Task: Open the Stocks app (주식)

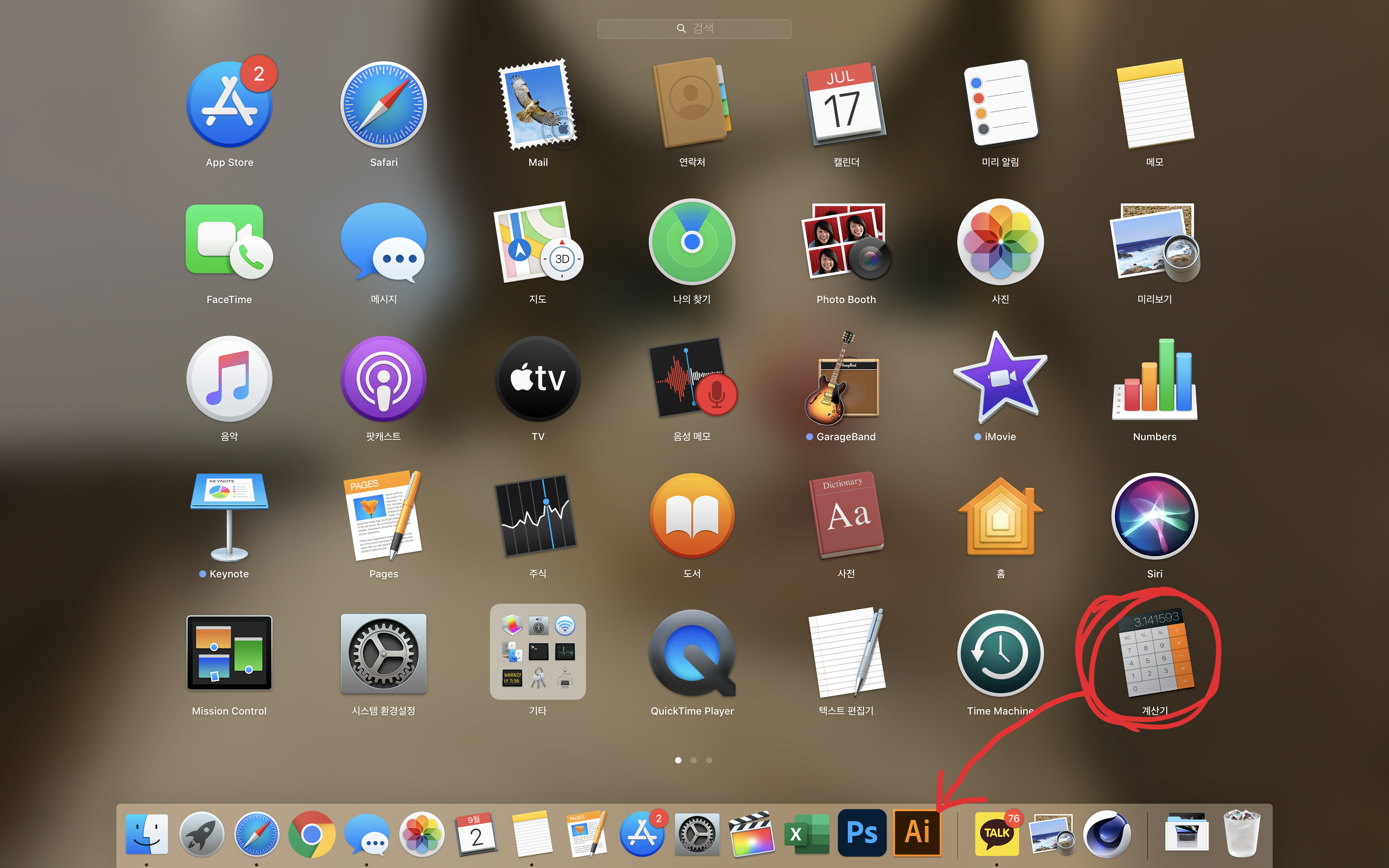Action: point(537,515)
